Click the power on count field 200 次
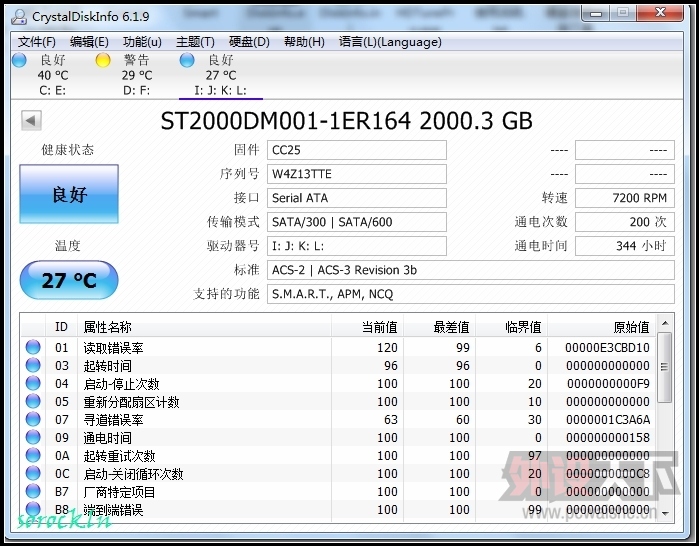699x546 pixels. 625,222
